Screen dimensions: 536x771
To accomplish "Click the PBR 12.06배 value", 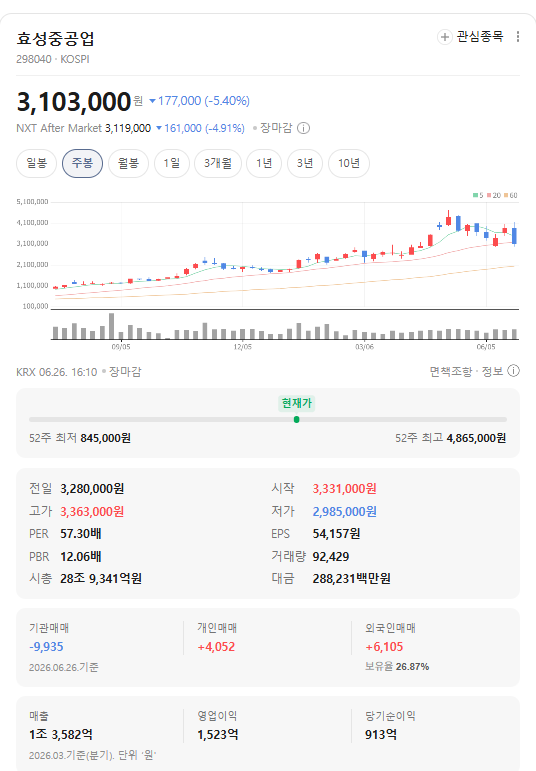I will click(x=81, y=557).
